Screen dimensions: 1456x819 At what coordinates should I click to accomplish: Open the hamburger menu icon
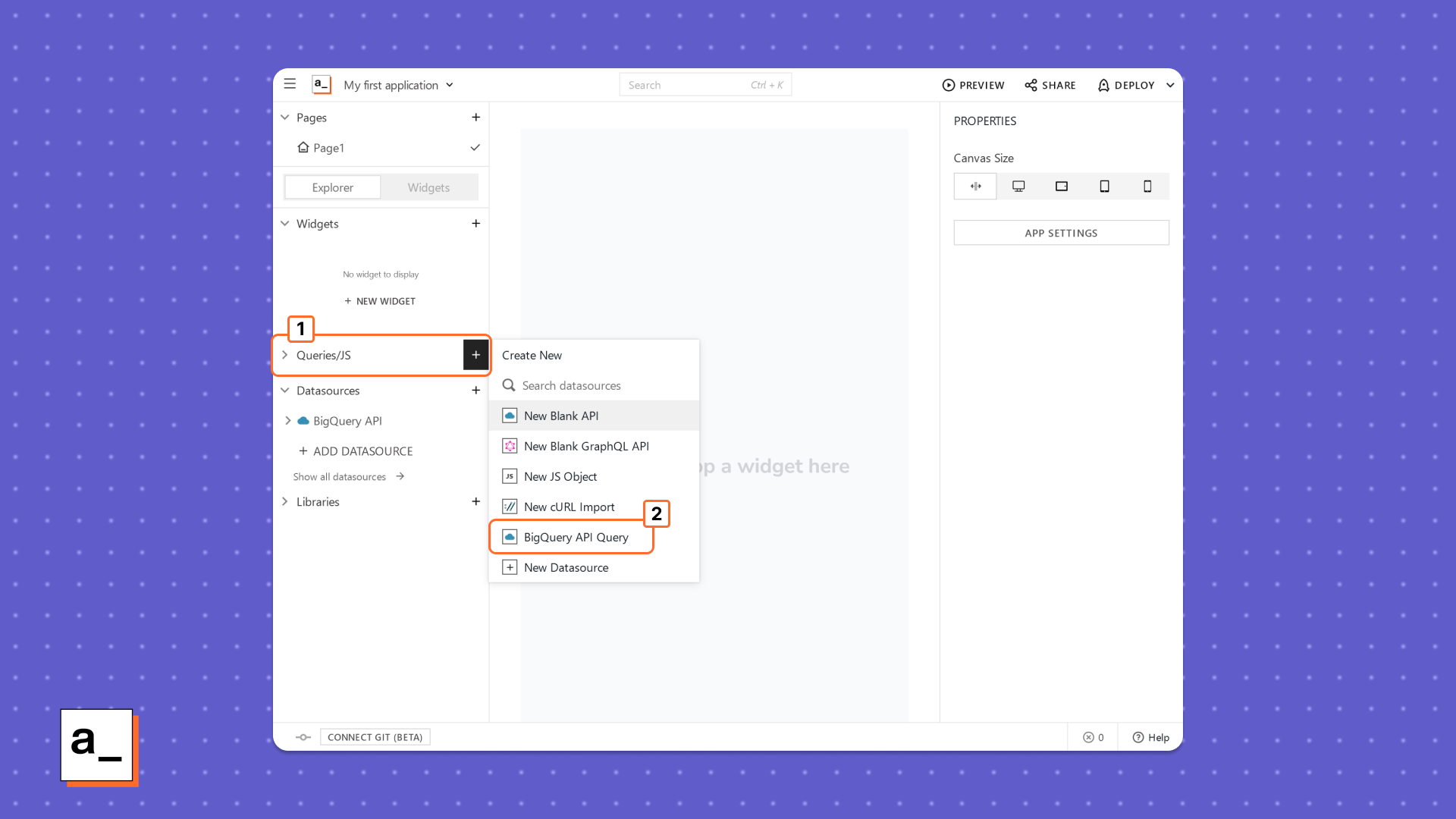[x=290, y=84]
